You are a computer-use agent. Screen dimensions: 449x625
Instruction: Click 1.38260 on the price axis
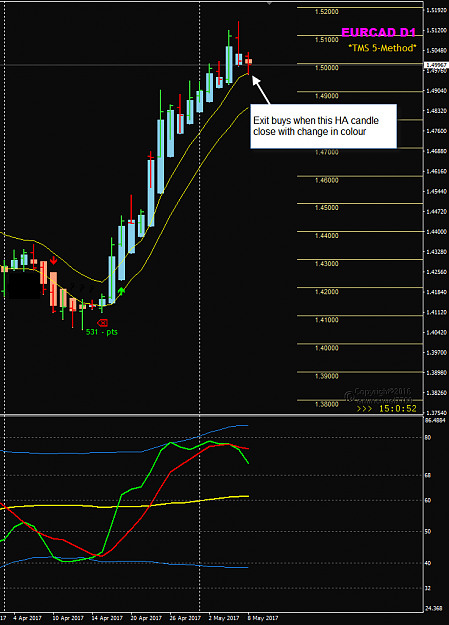tap(436, 393)
